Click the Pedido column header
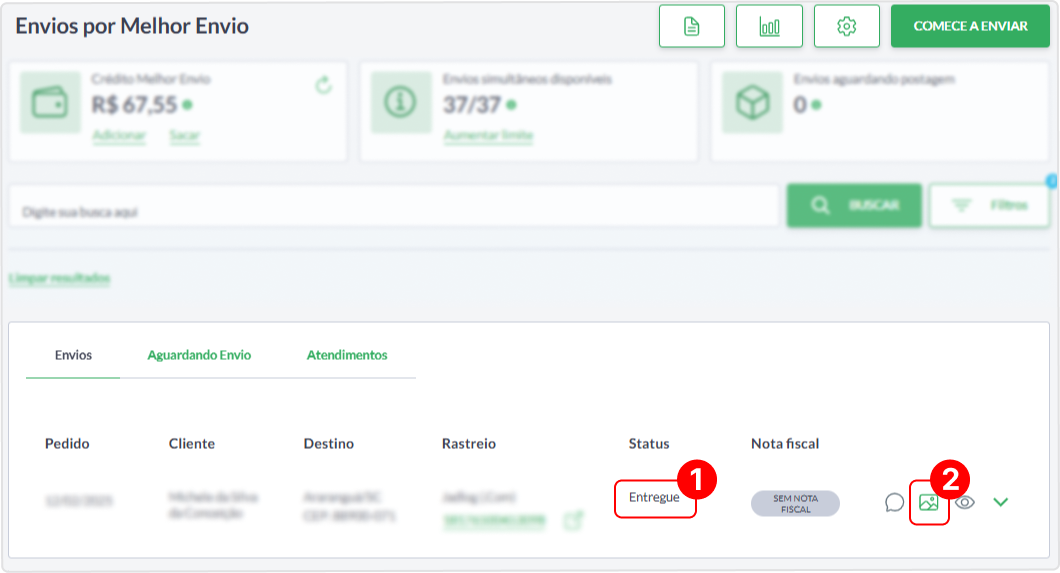Viewport: 1060px width, 573px height. coord(67,443)
